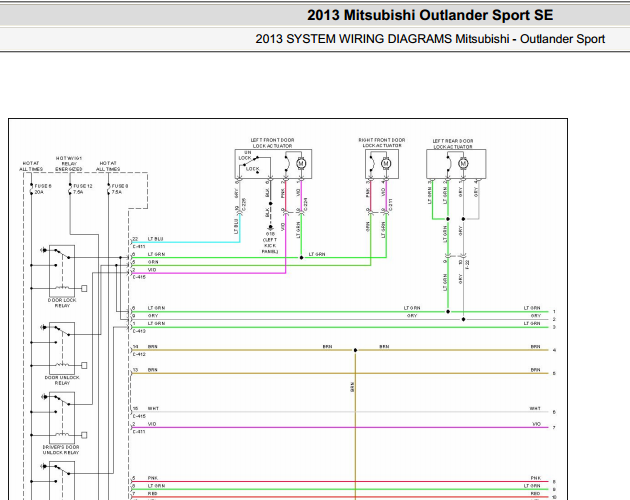630x500 pixels.
Task: Select the title '2013 Mitsubishi Outlander Sport SE'
Action: pos(430,15)
